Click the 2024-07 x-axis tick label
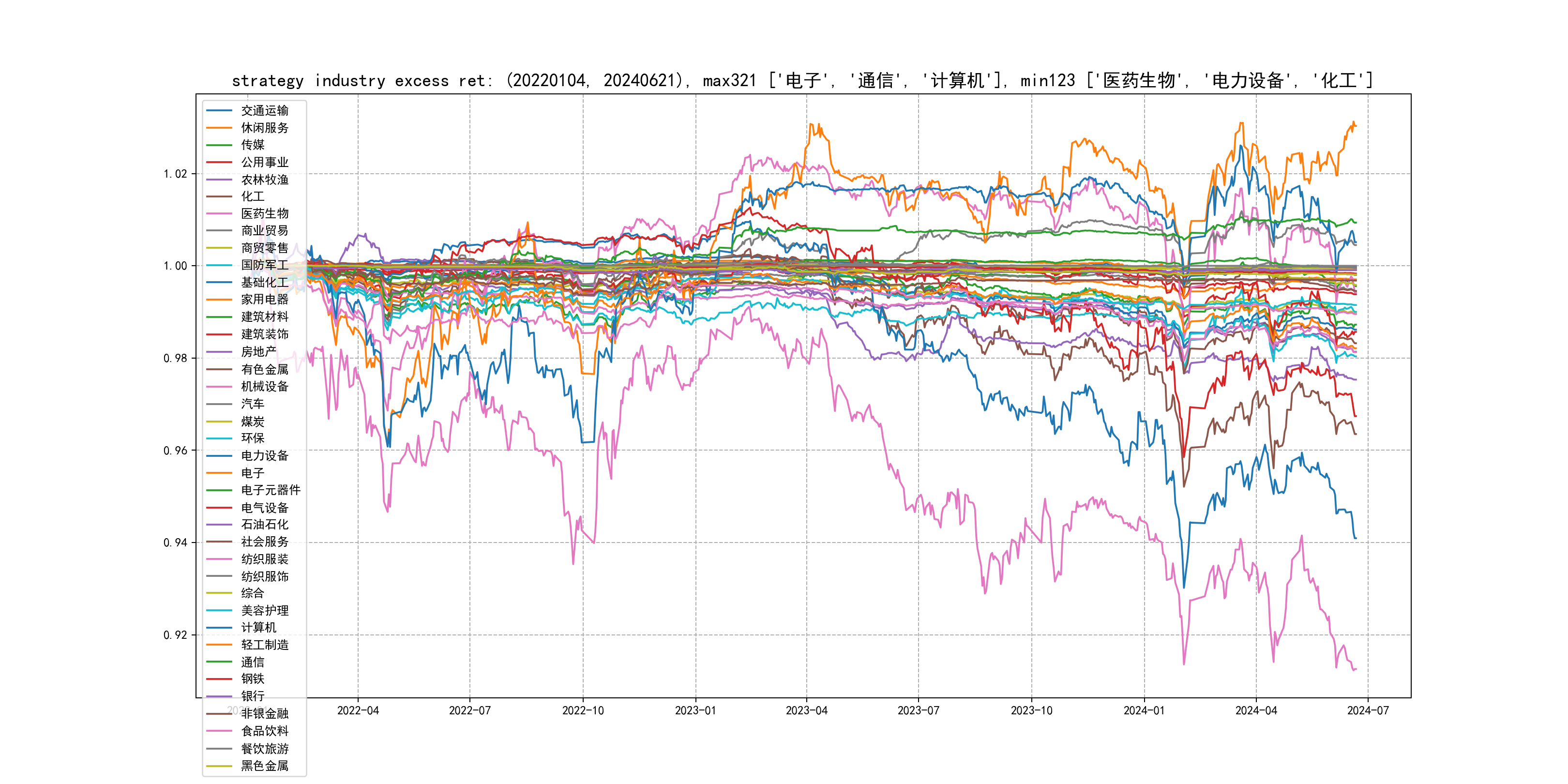Screen dimensions: 1568x784 1368,710
